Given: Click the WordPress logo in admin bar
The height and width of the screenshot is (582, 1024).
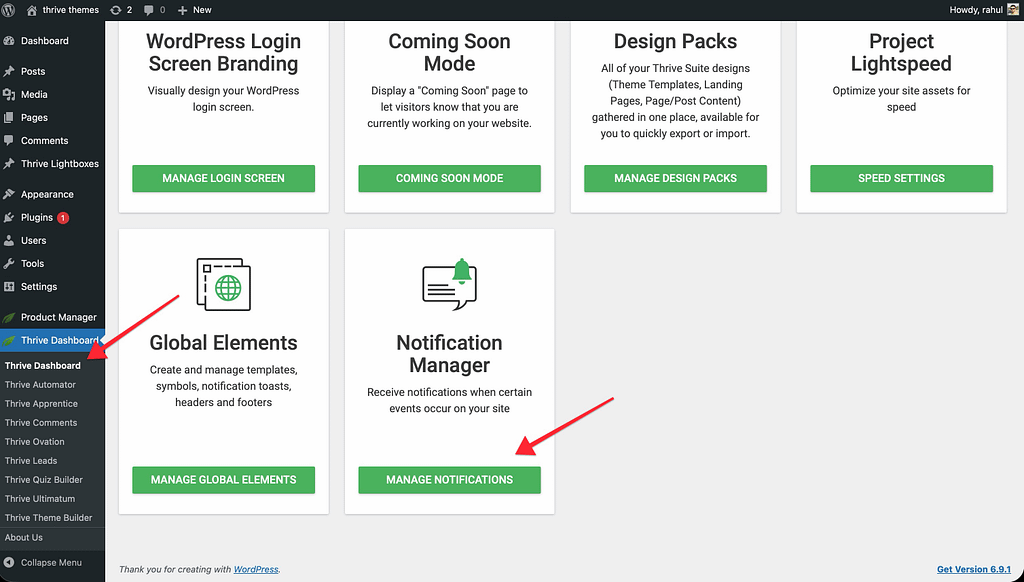Looking at the screenshot, I should click(10, 10).
